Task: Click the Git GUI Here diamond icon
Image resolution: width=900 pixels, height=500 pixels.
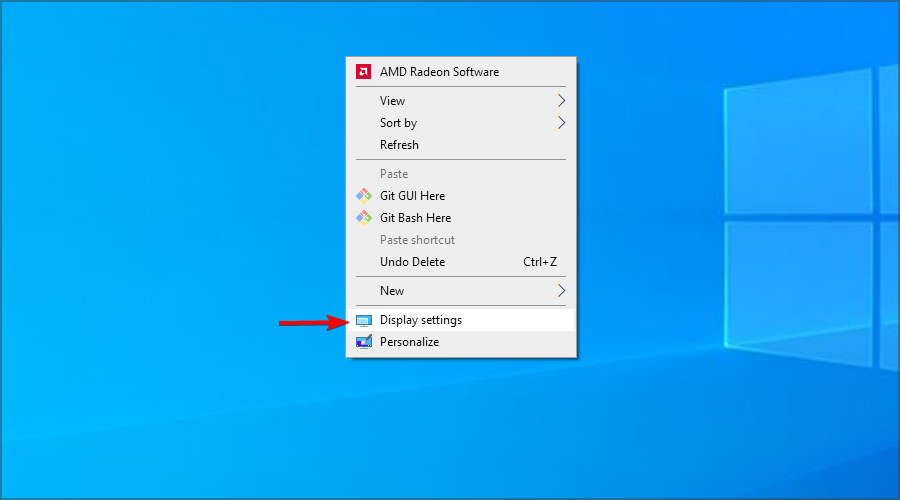Action: pyautogui.click(x=364, y=196)
